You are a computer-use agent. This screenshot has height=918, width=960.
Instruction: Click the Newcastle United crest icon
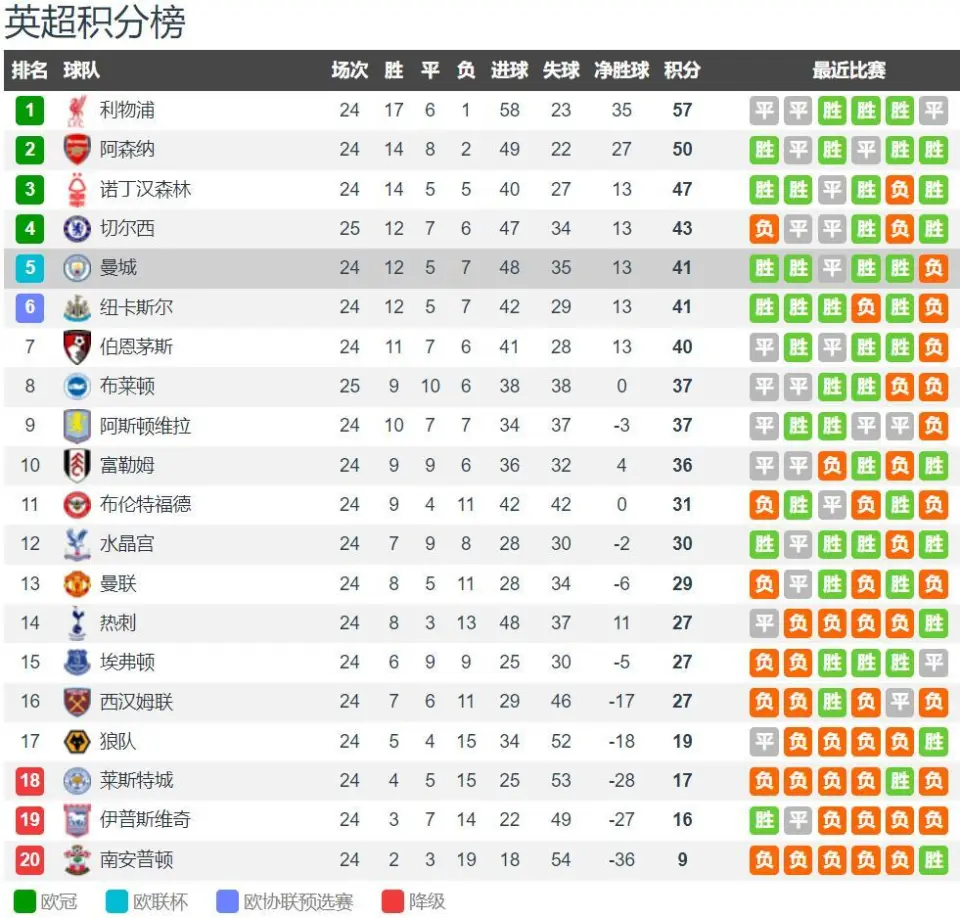(77, 307)
